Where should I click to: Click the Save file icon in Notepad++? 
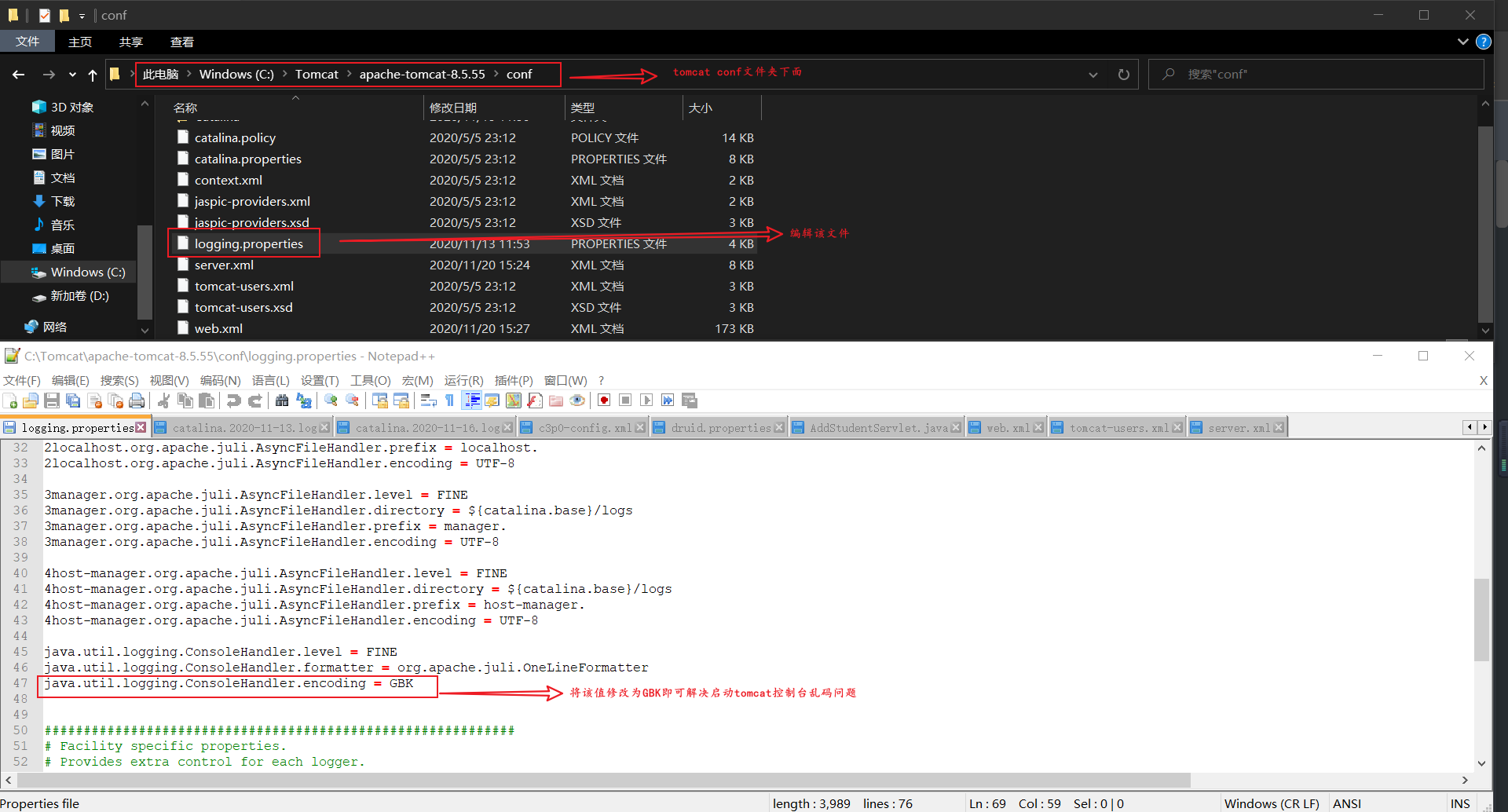(x=52, y=401)
